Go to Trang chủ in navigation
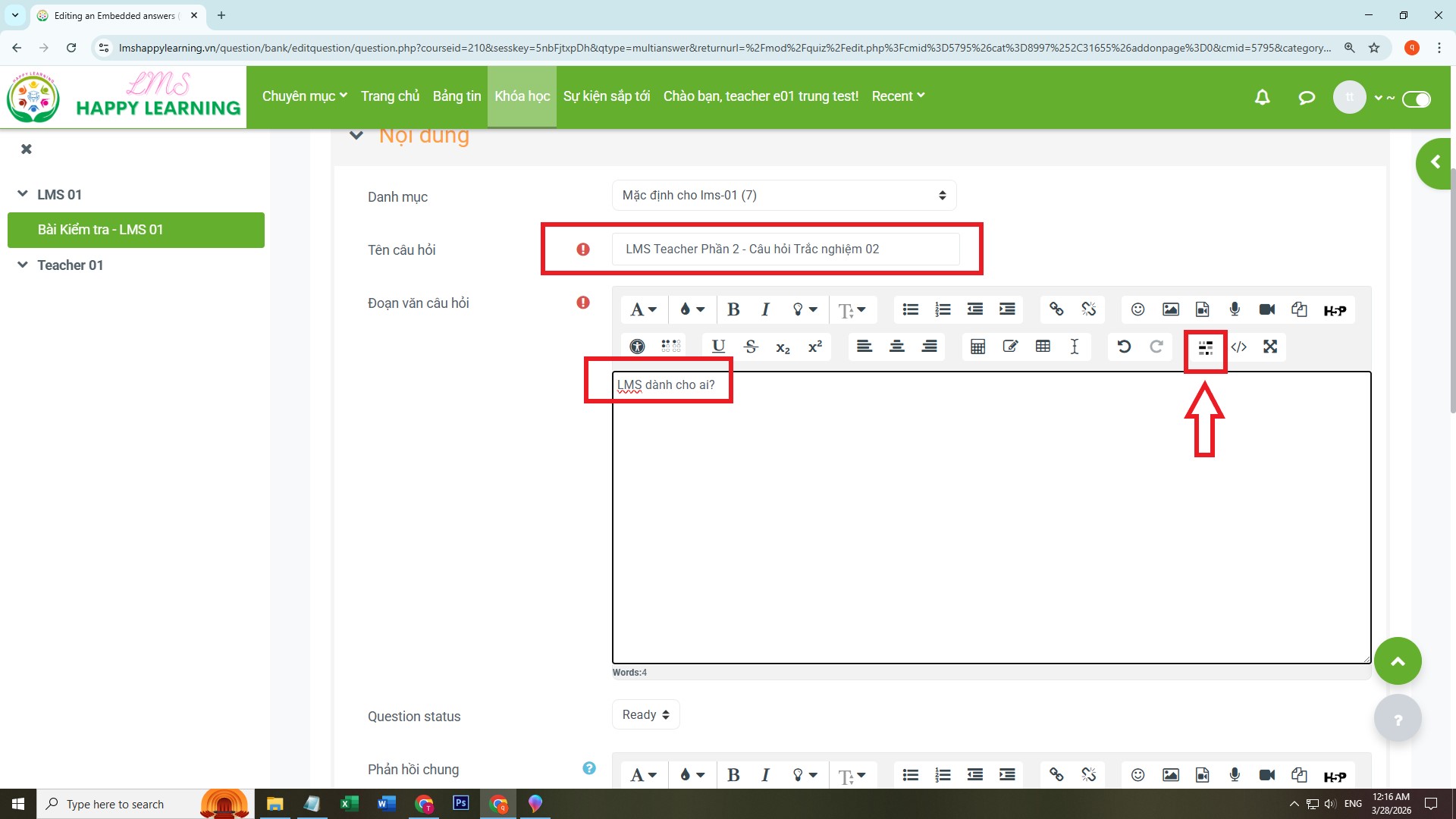1456x819 pixels. (x=390, y=96)
